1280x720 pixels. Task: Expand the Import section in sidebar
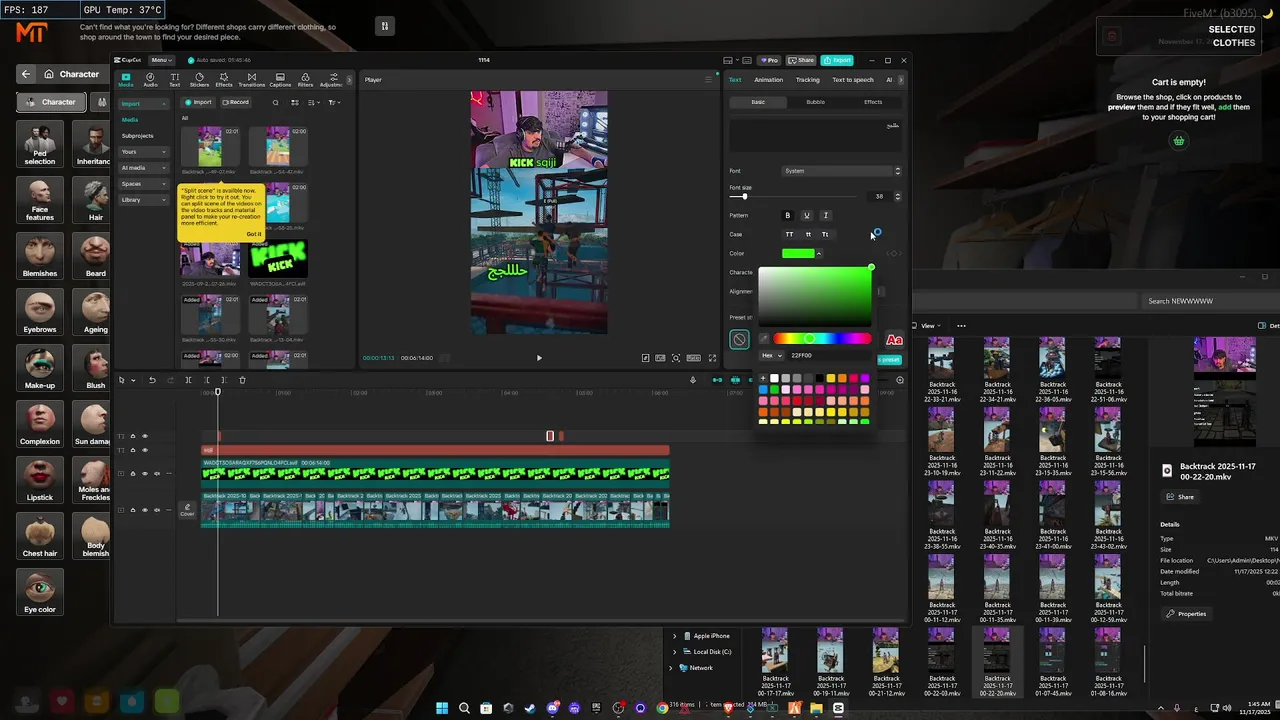pyautogui.click(x=145, y=104)
